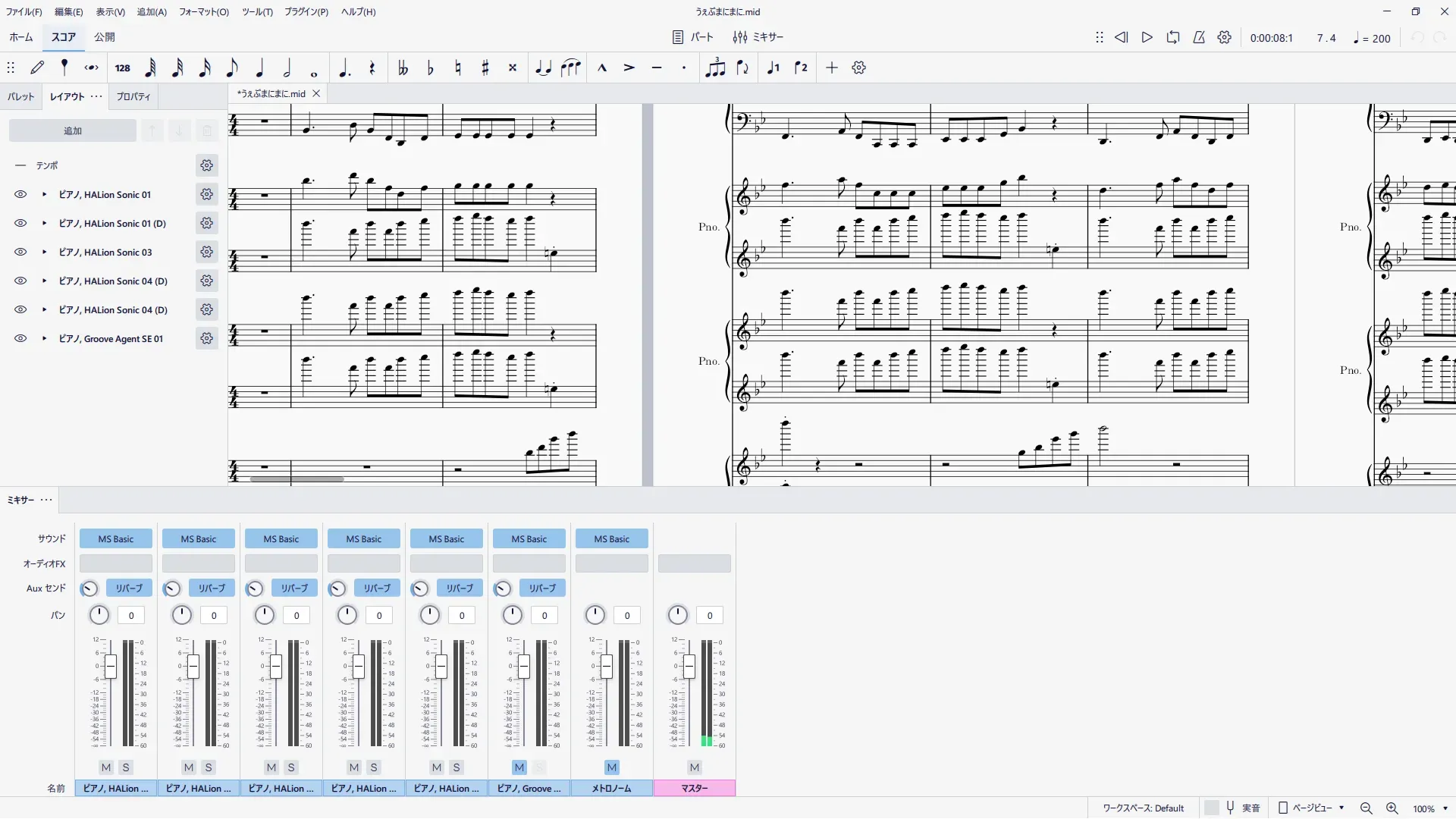Select the tuplet tool icon
This screenshot has height=819, width=1456.
pyautogui.click(x=714, y=68)
